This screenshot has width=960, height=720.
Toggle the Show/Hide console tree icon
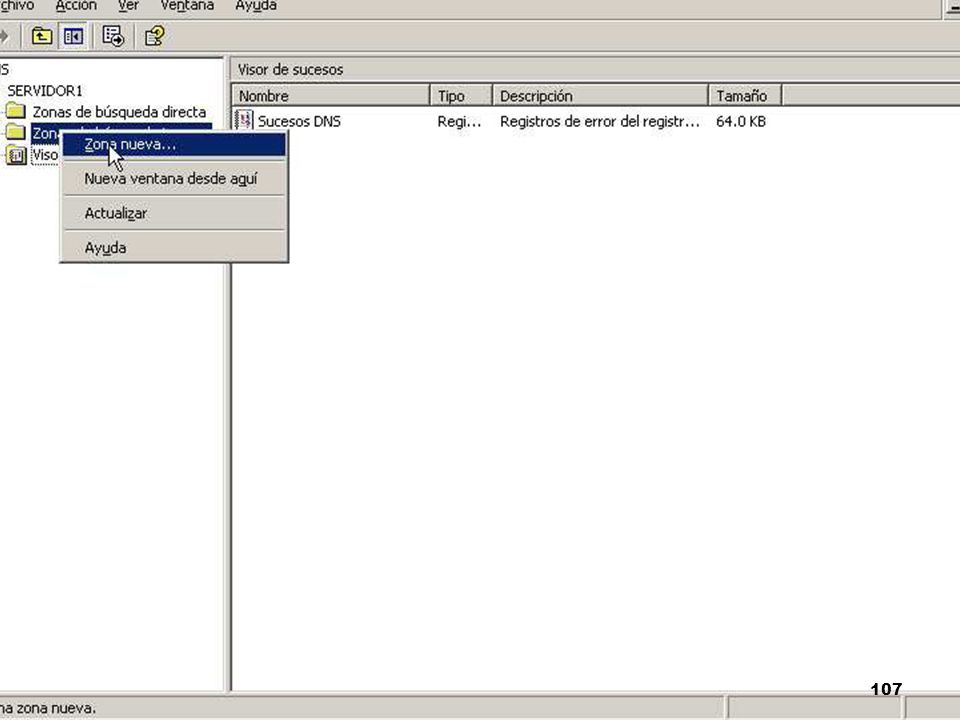73,37
